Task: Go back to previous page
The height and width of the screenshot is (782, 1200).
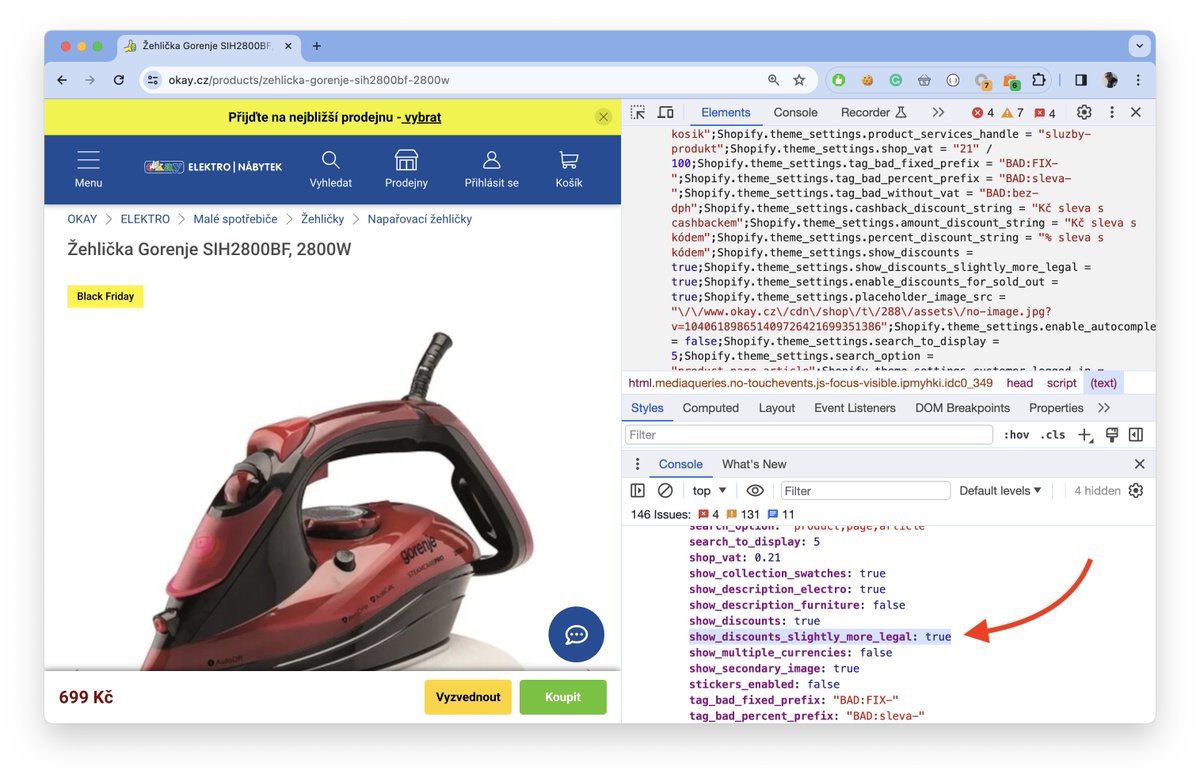Action: click(x=62, y=80)
